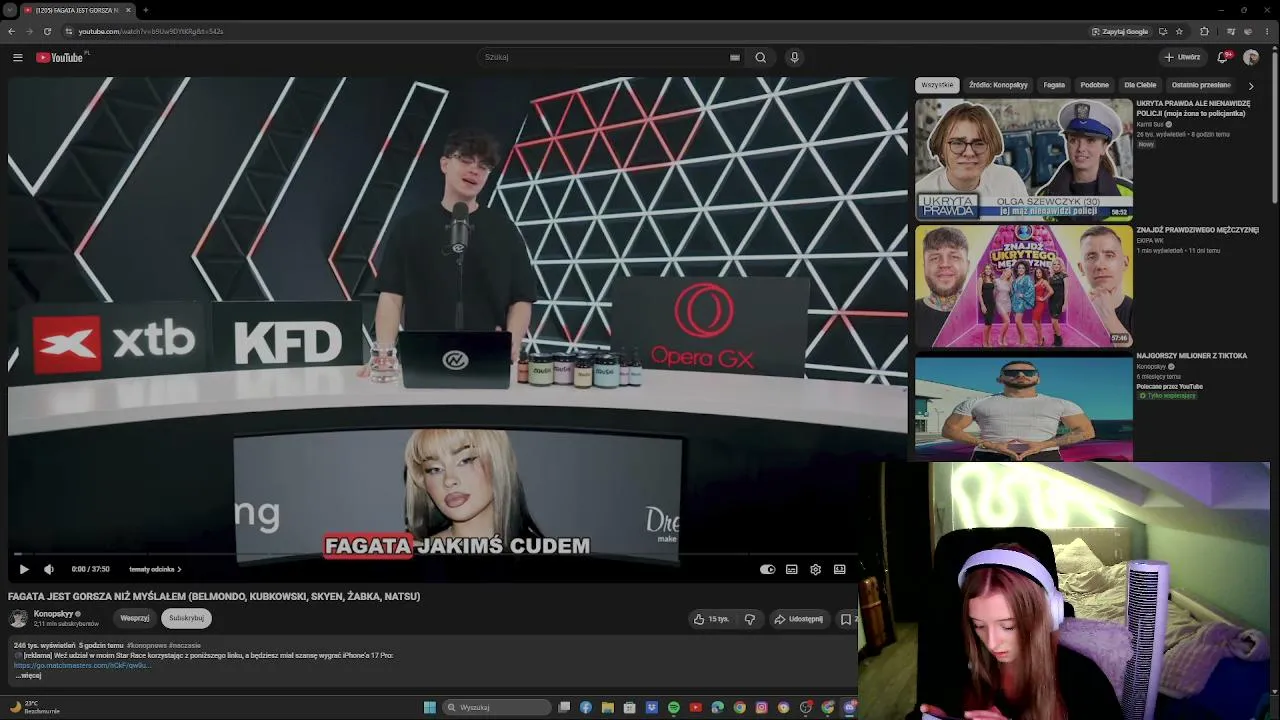This screenshot has height=720, width=1280.
Task: Go to YouTube home via the logo
Action: [x=62, y=57]
